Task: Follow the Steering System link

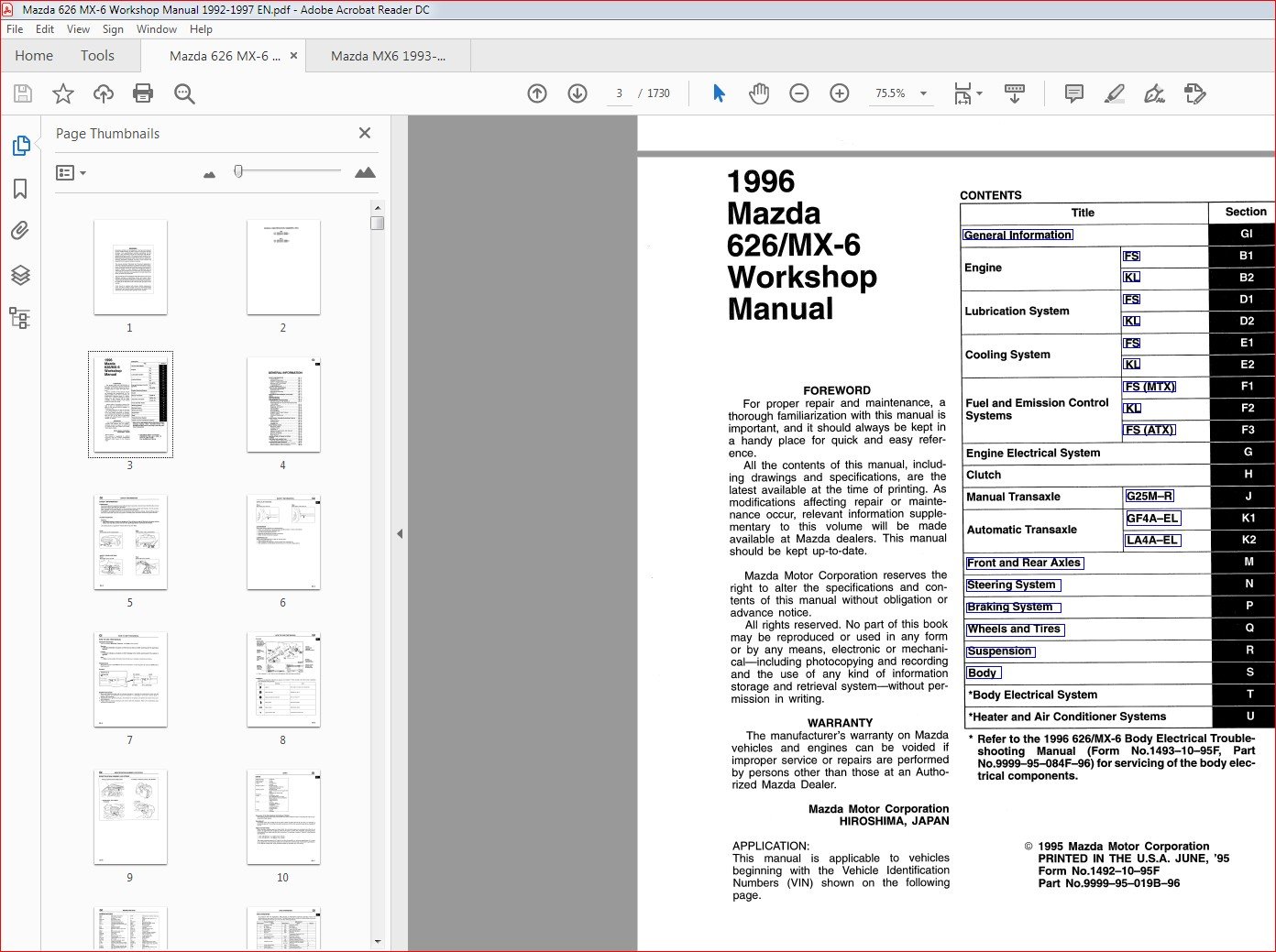Action: click(1013, 585)
